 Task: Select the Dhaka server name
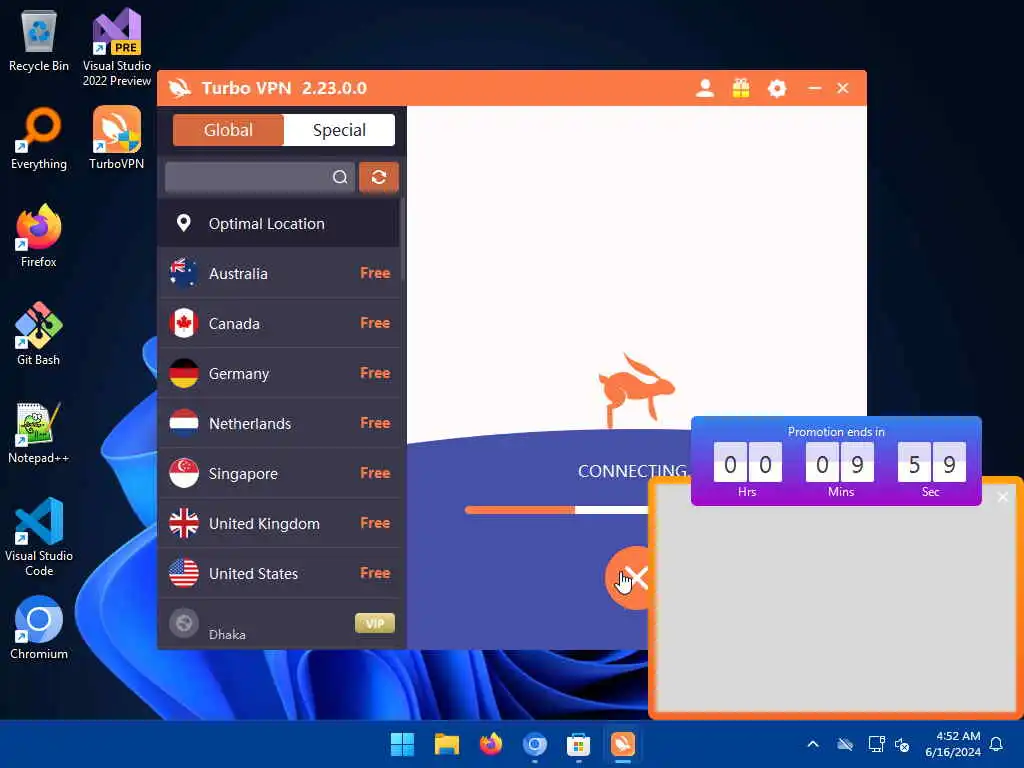[x=227, y=634]
